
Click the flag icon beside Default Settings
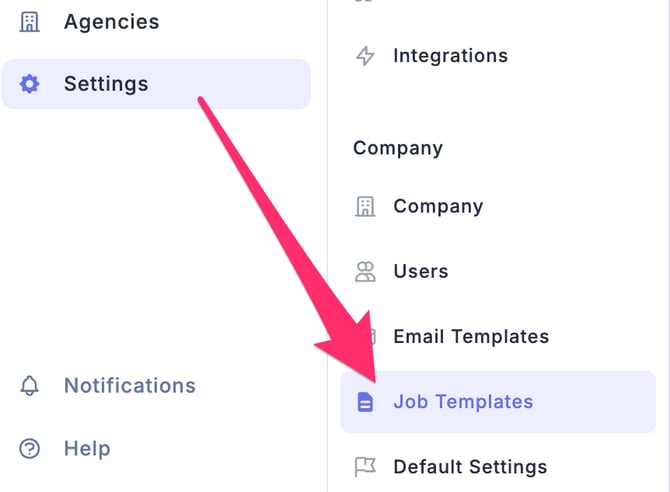coord(366,467)
